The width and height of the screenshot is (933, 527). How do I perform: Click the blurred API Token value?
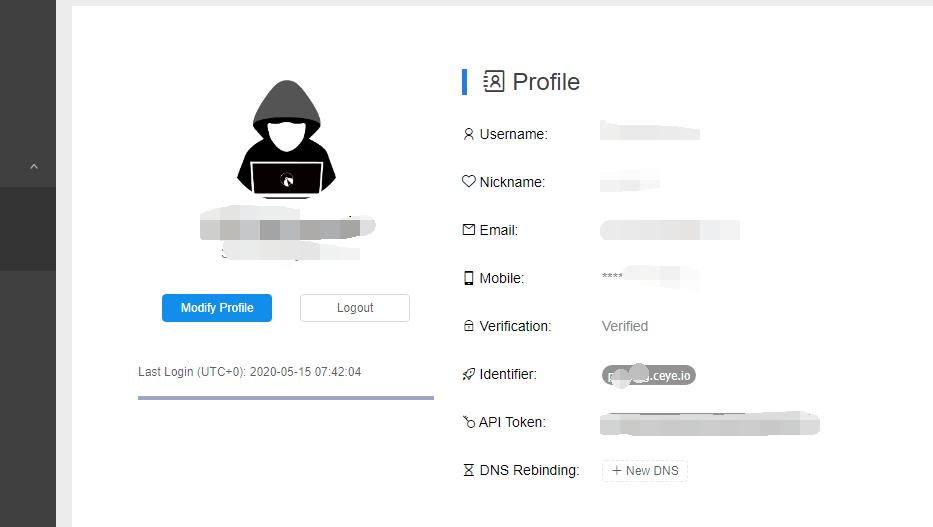point(708,423)
